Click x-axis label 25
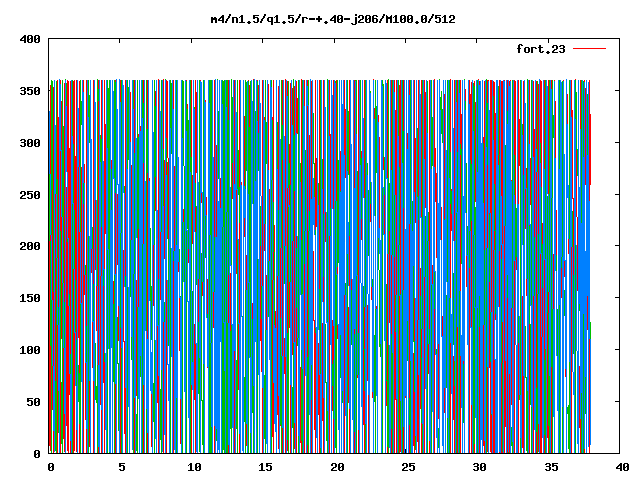640x480 pixels. tap(409, 467)
